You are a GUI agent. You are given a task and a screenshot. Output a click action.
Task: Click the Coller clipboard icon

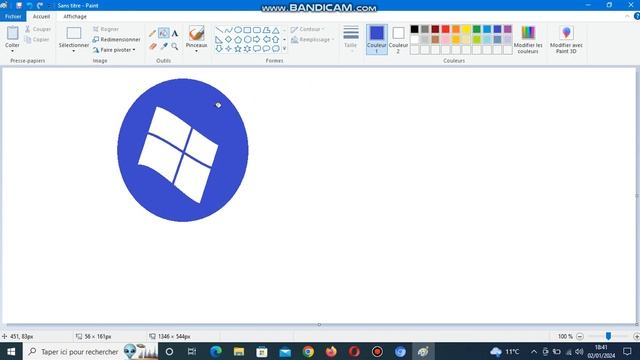[12, 33]
